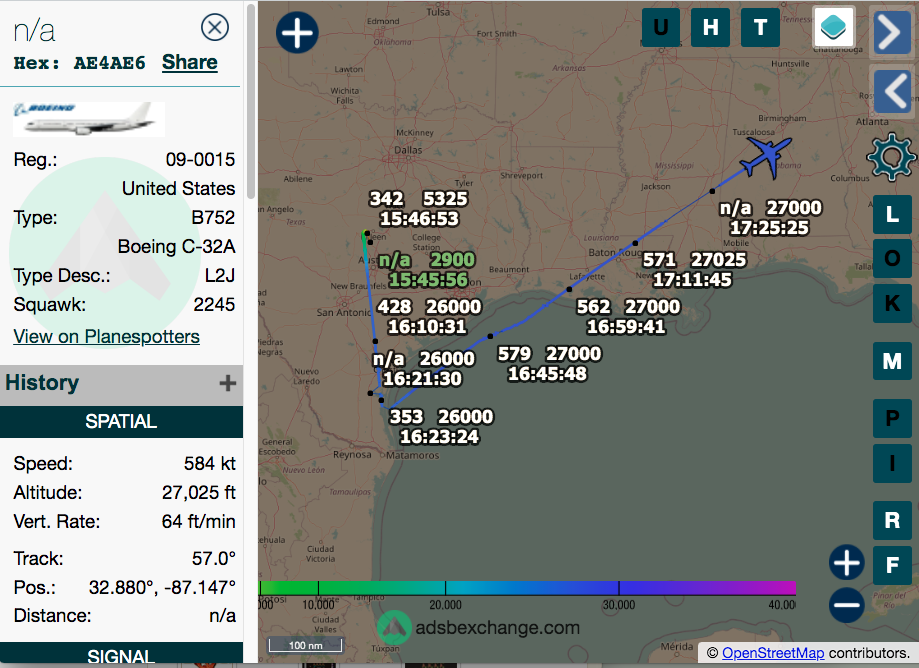Click the large plus button at map top-left
Viewport: 919px width, 668px height.
(297, 32)
